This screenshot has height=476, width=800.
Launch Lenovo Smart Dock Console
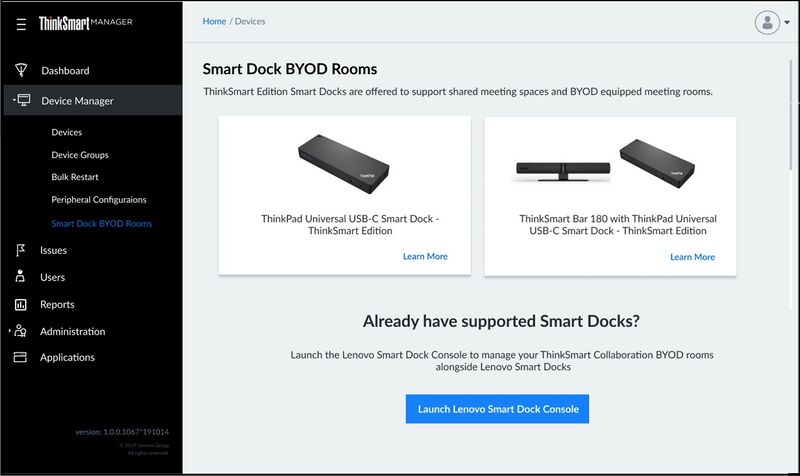497,409
